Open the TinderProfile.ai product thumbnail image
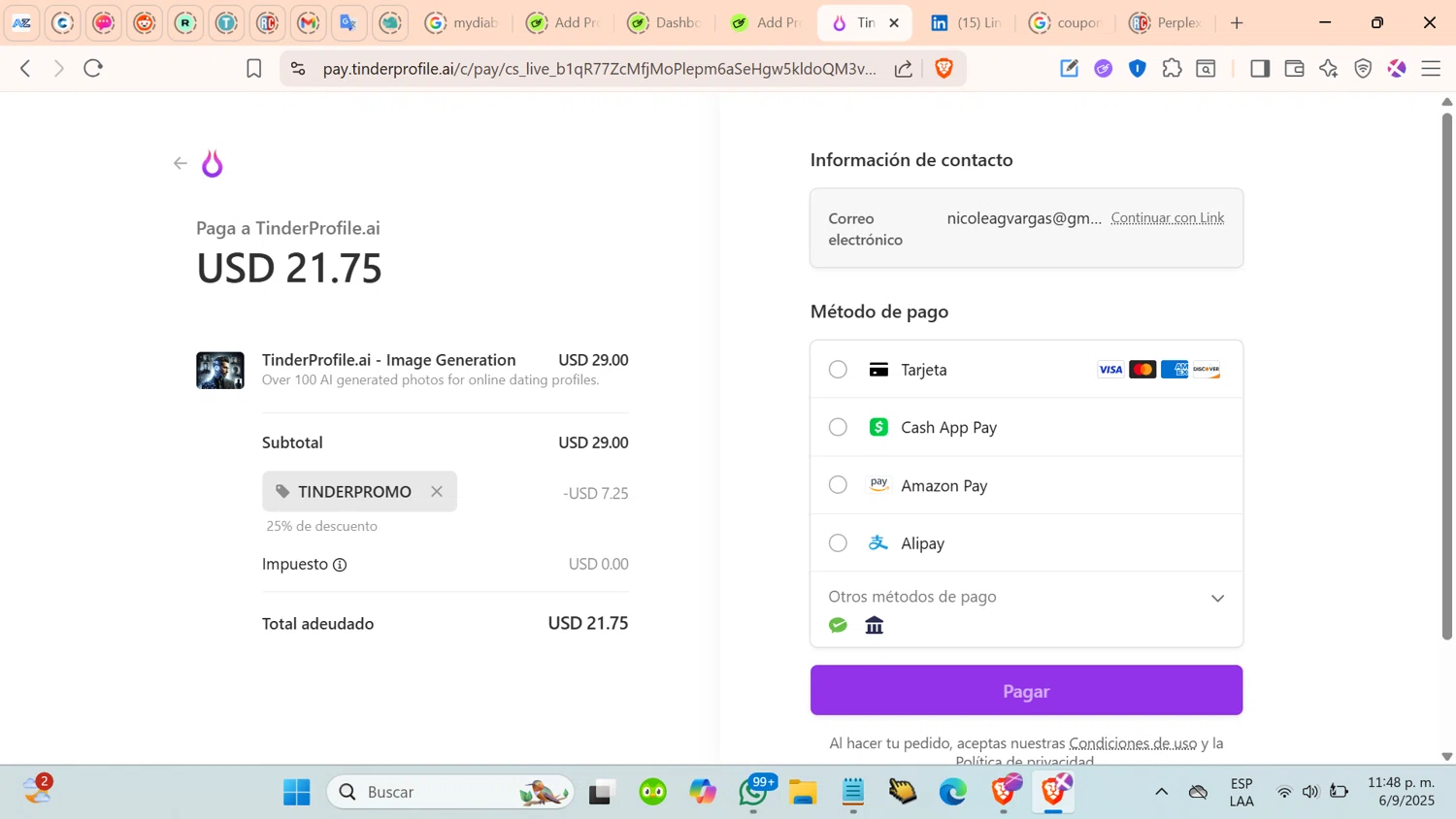The height and width of the screenshot is (819, 1456). (x=220, y=371)
